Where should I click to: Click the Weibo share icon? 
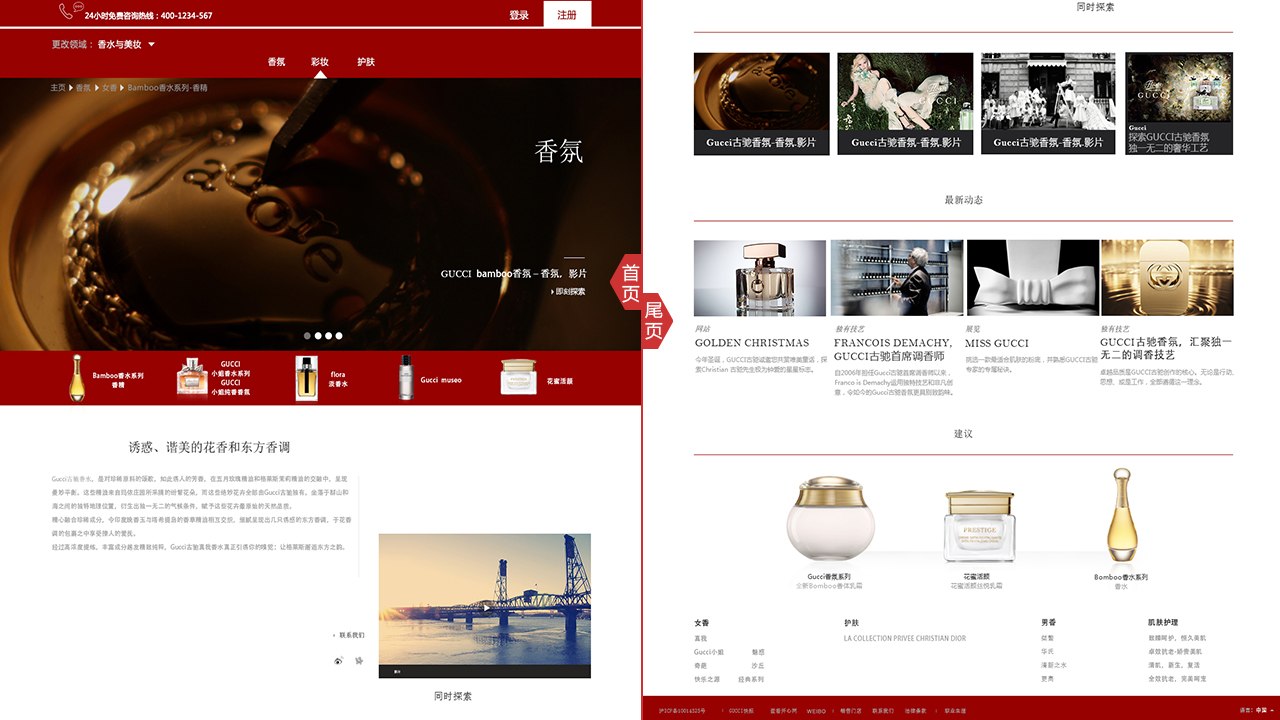[338, 661]
